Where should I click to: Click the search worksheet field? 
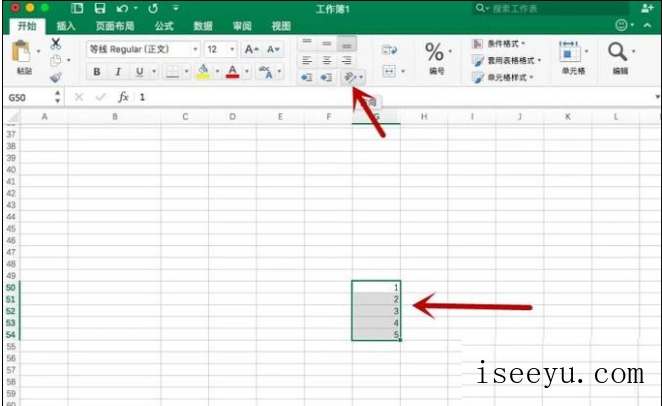551,8
